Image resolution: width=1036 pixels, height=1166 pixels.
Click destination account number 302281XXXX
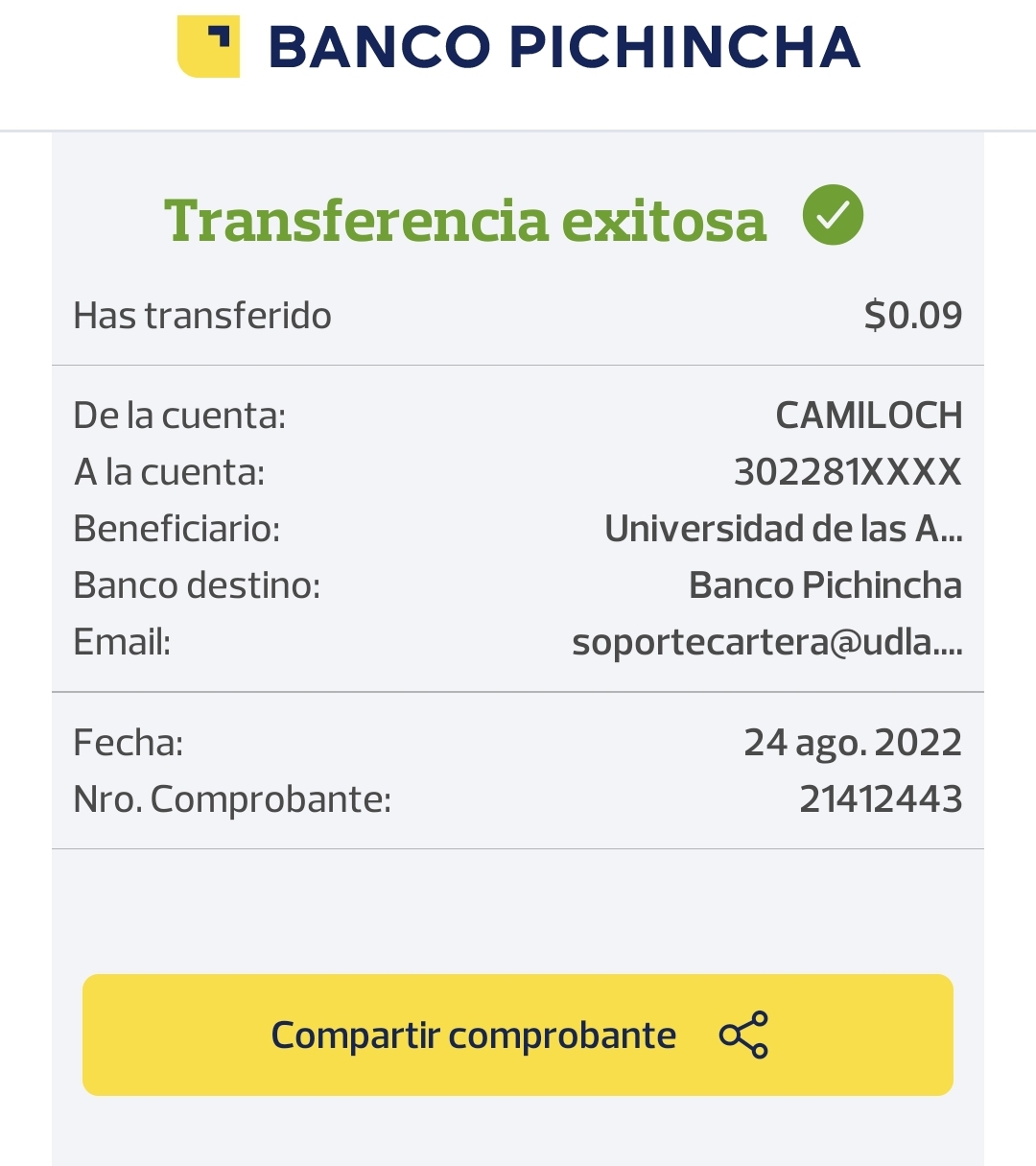(x=847, y=472)
